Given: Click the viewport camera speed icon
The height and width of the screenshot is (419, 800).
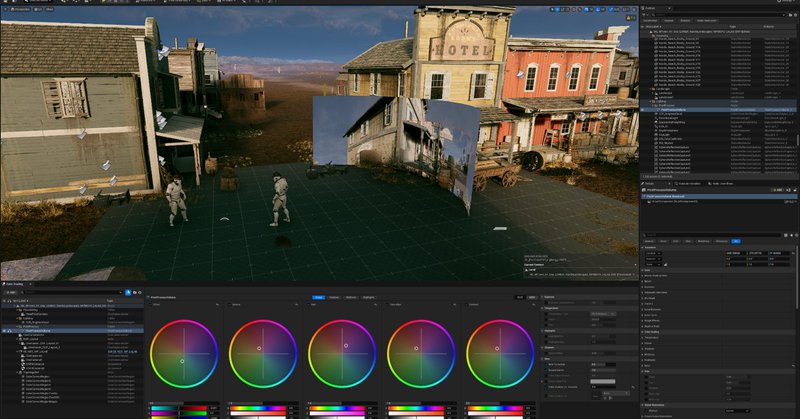Looking at the screenshot, I should tap(625, 9).
